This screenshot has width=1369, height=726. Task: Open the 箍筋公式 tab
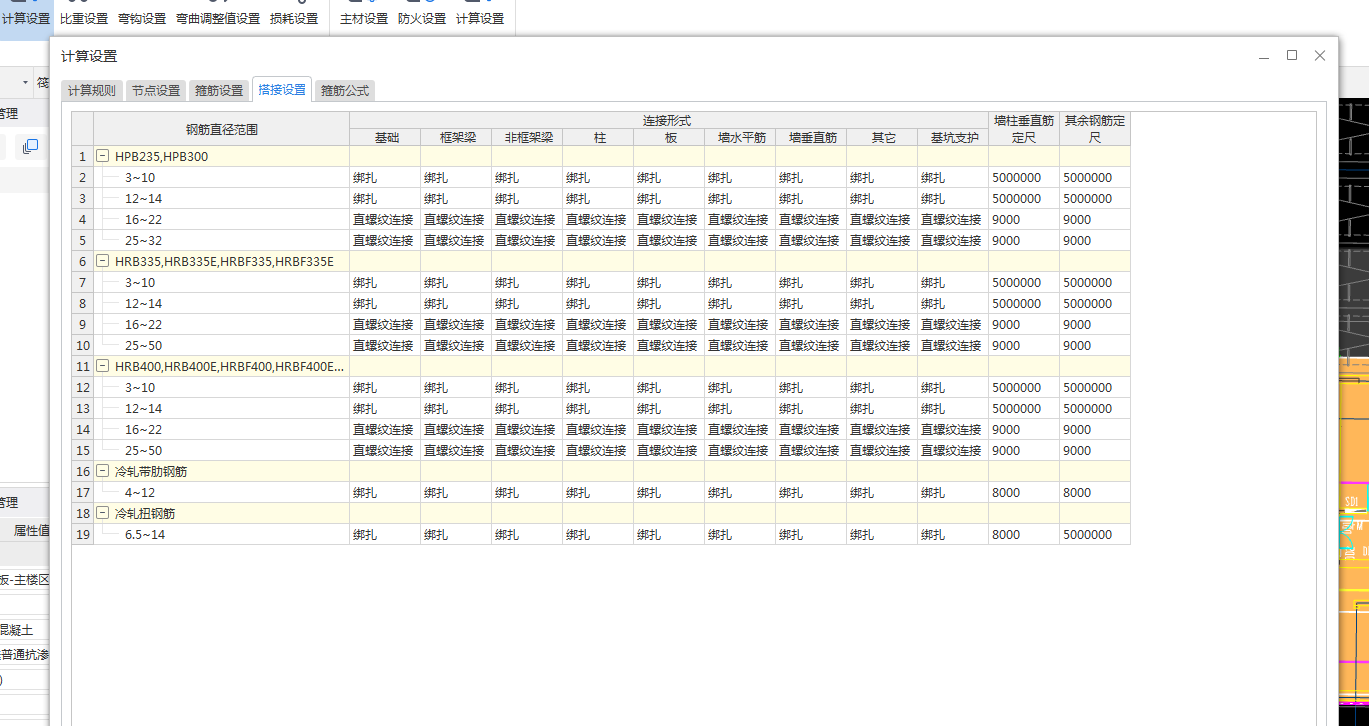coord(345,90)
